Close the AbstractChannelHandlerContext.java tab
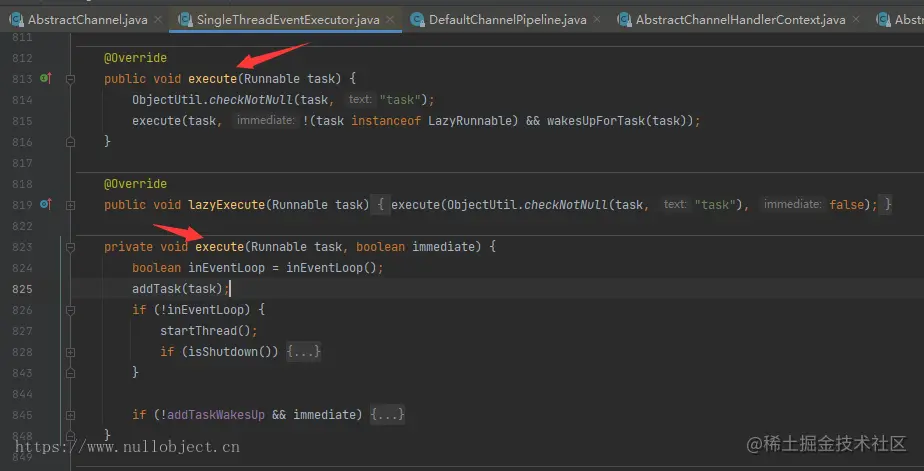Viewport: 924px width, 471px height. [x=856, y=20]
